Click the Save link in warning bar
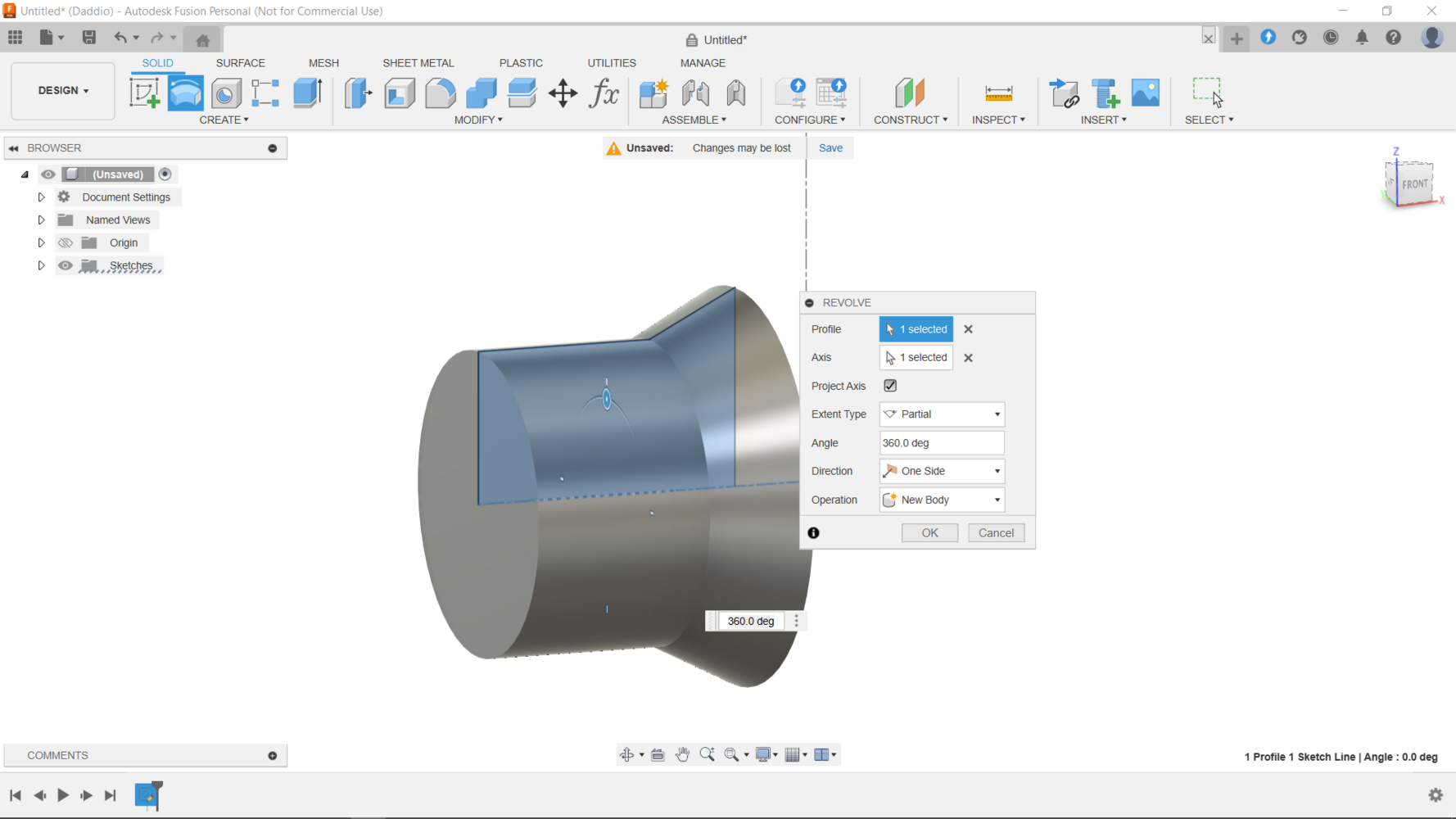The height and width of the screenshot is (819, 1456). 830,148
